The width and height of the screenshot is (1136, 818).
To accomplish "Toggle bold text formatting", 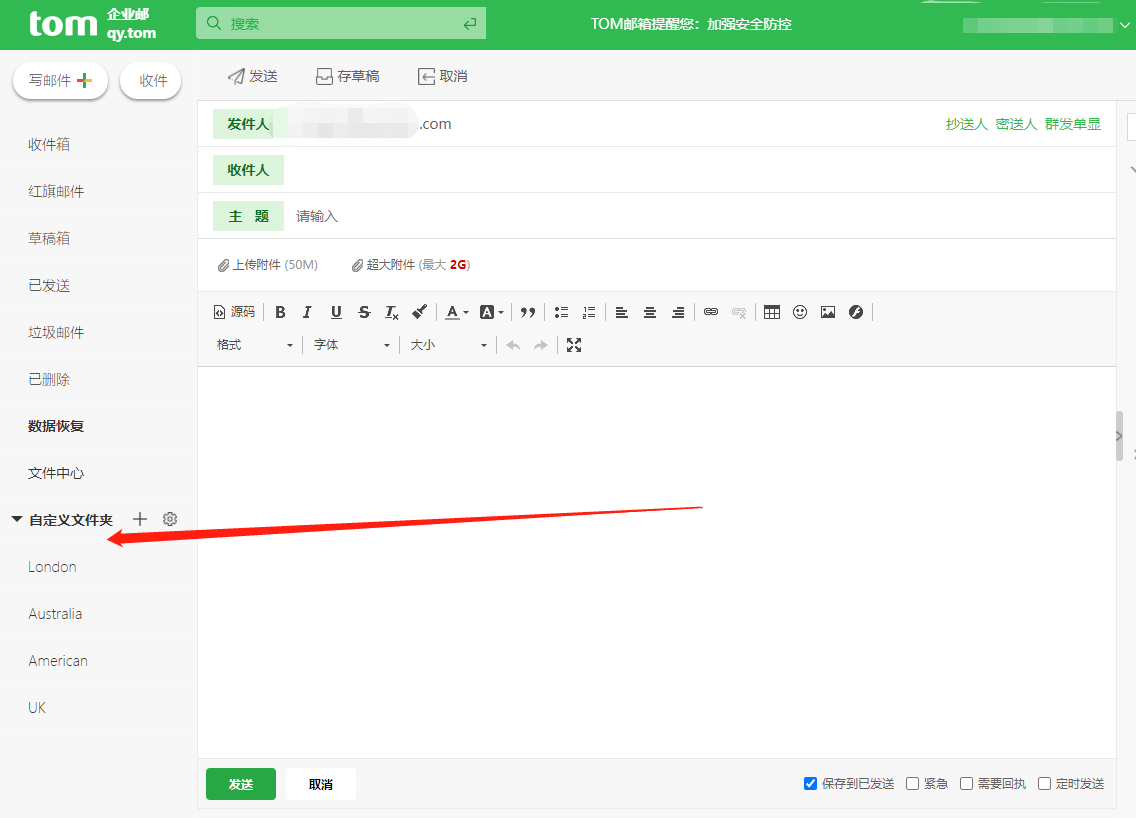I will (x=280, y=312).
